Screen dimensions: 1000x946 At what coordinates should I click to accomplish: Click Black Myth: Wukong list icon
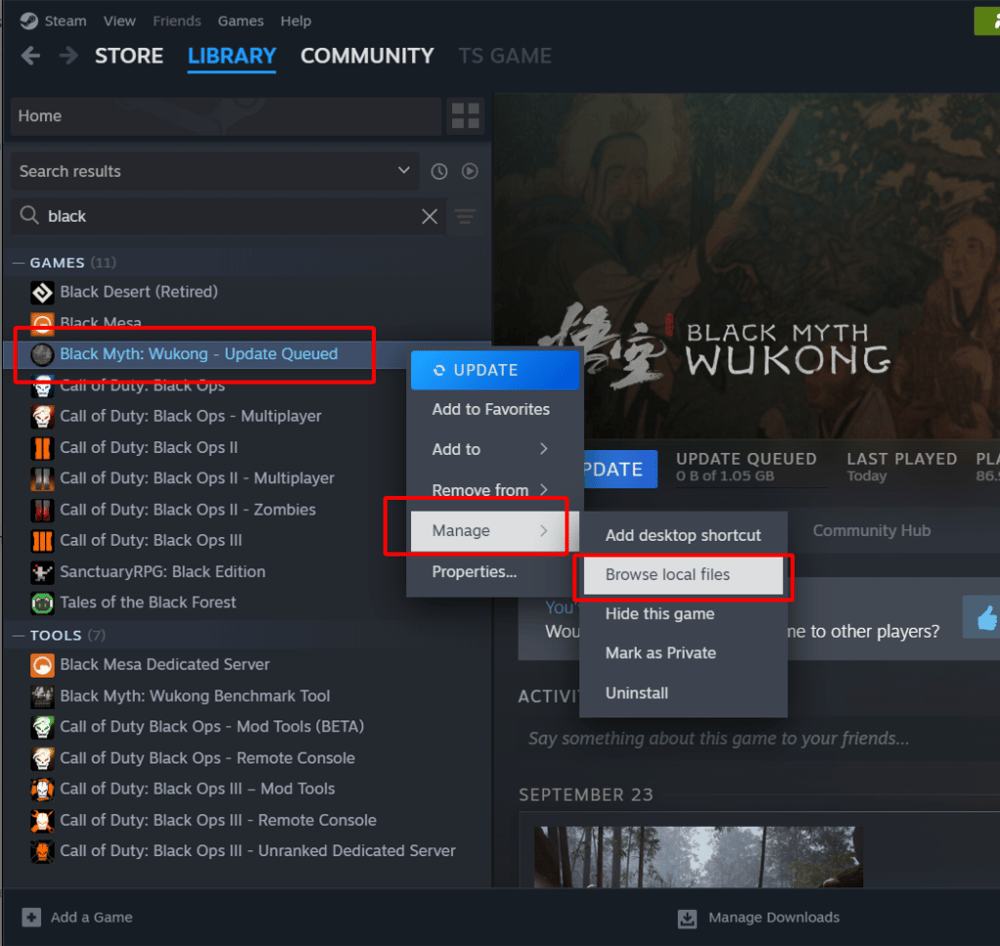42,354
